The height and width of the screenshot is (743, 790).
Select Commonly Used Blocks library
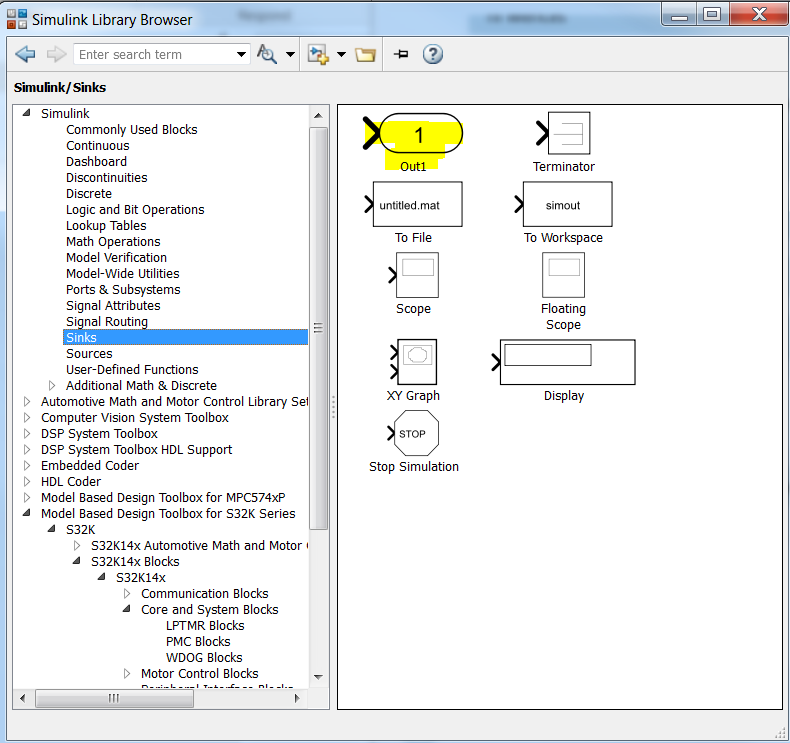point(131,129)
